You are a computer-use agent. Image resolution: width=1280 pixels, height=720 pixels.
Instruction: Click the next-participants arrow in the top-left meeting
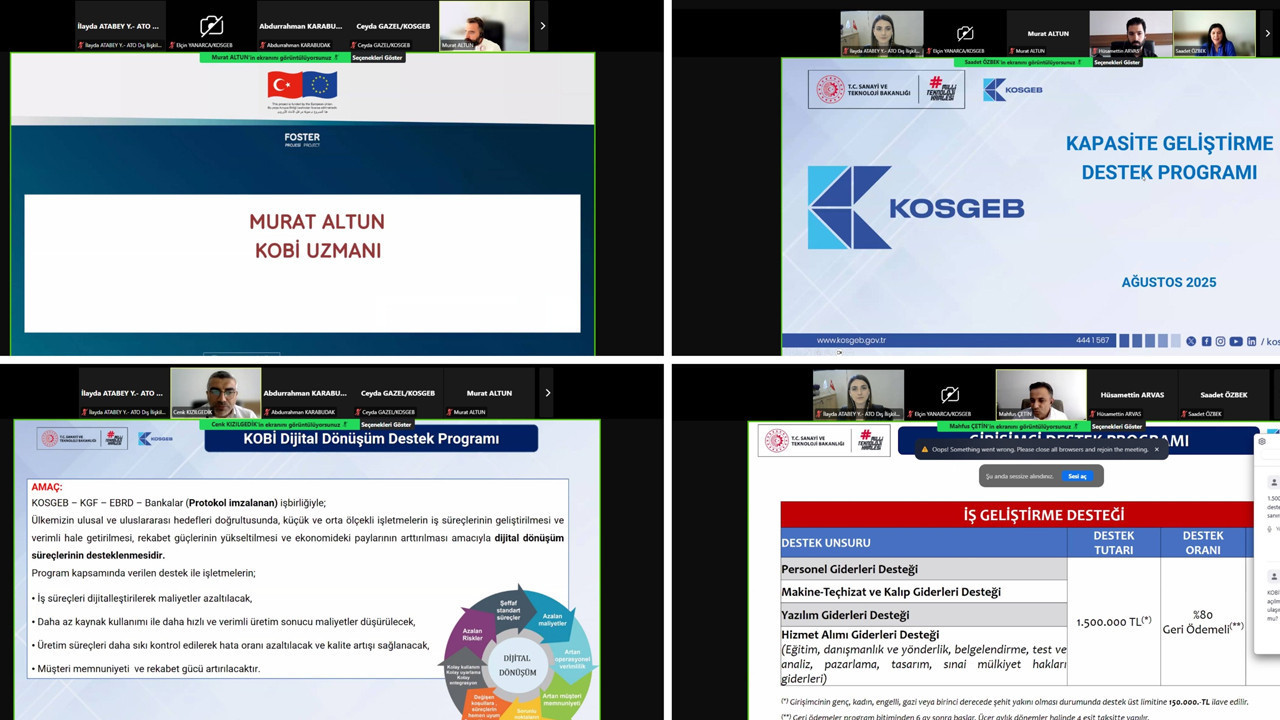(542, 26)
